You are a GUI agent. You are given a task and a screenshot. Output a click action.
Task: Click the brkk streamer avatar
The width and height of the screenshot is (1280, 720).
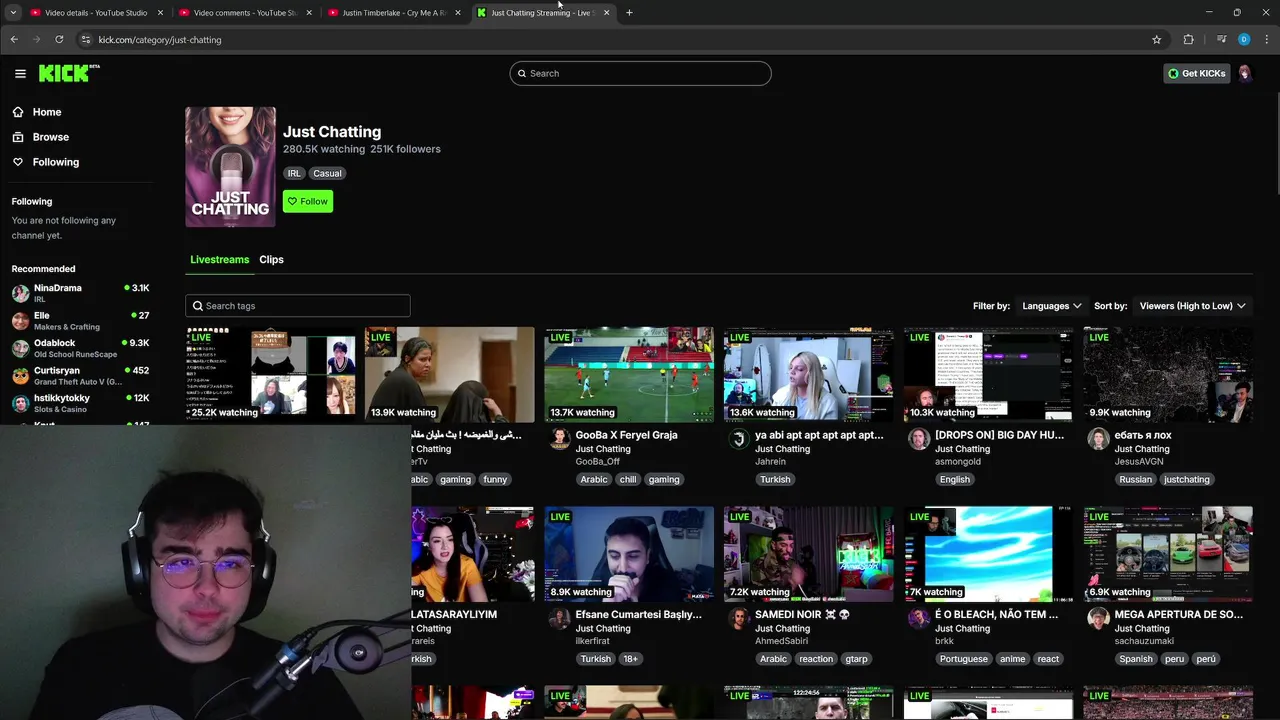(919, 618)
